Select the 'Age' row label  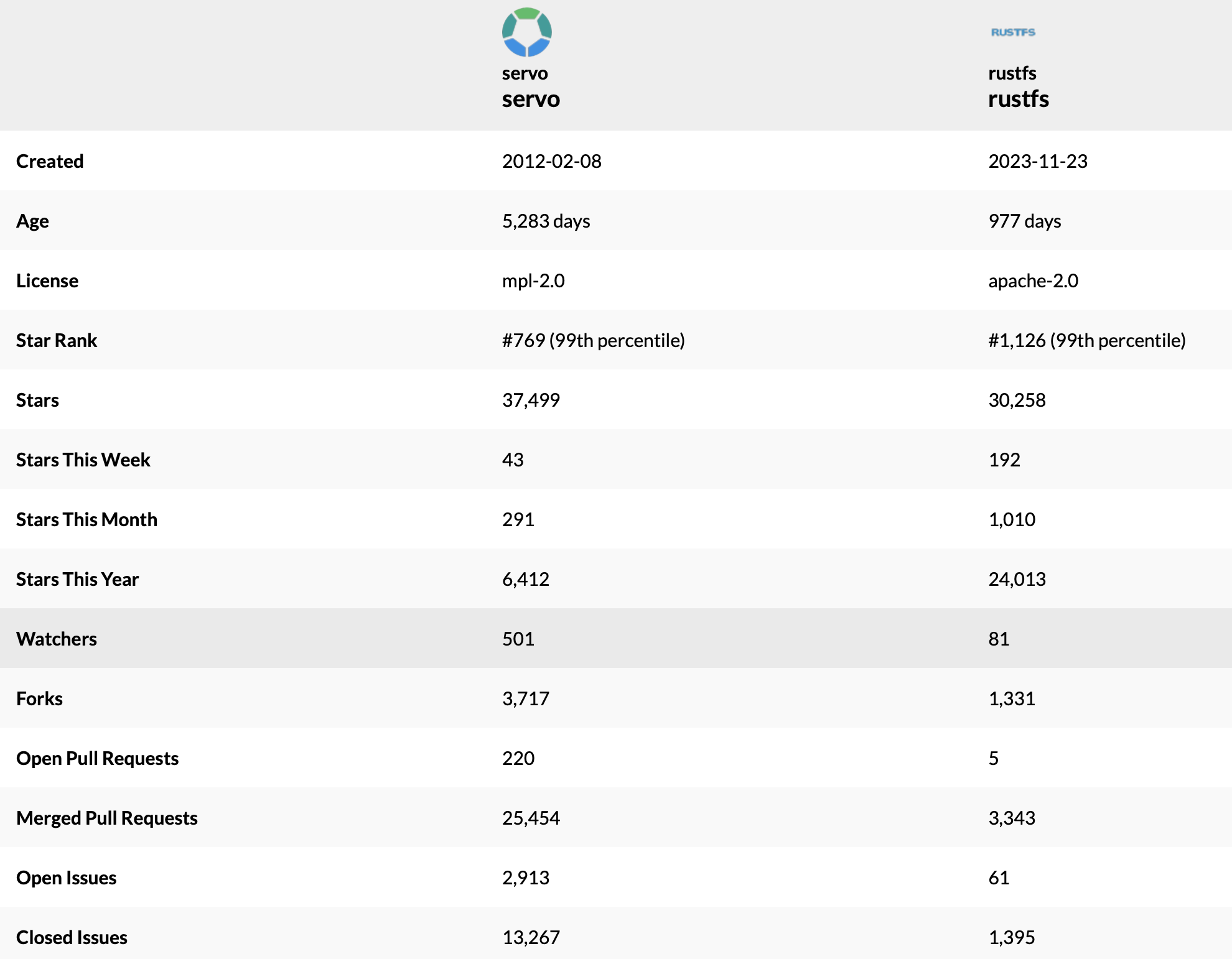(32, 221)
